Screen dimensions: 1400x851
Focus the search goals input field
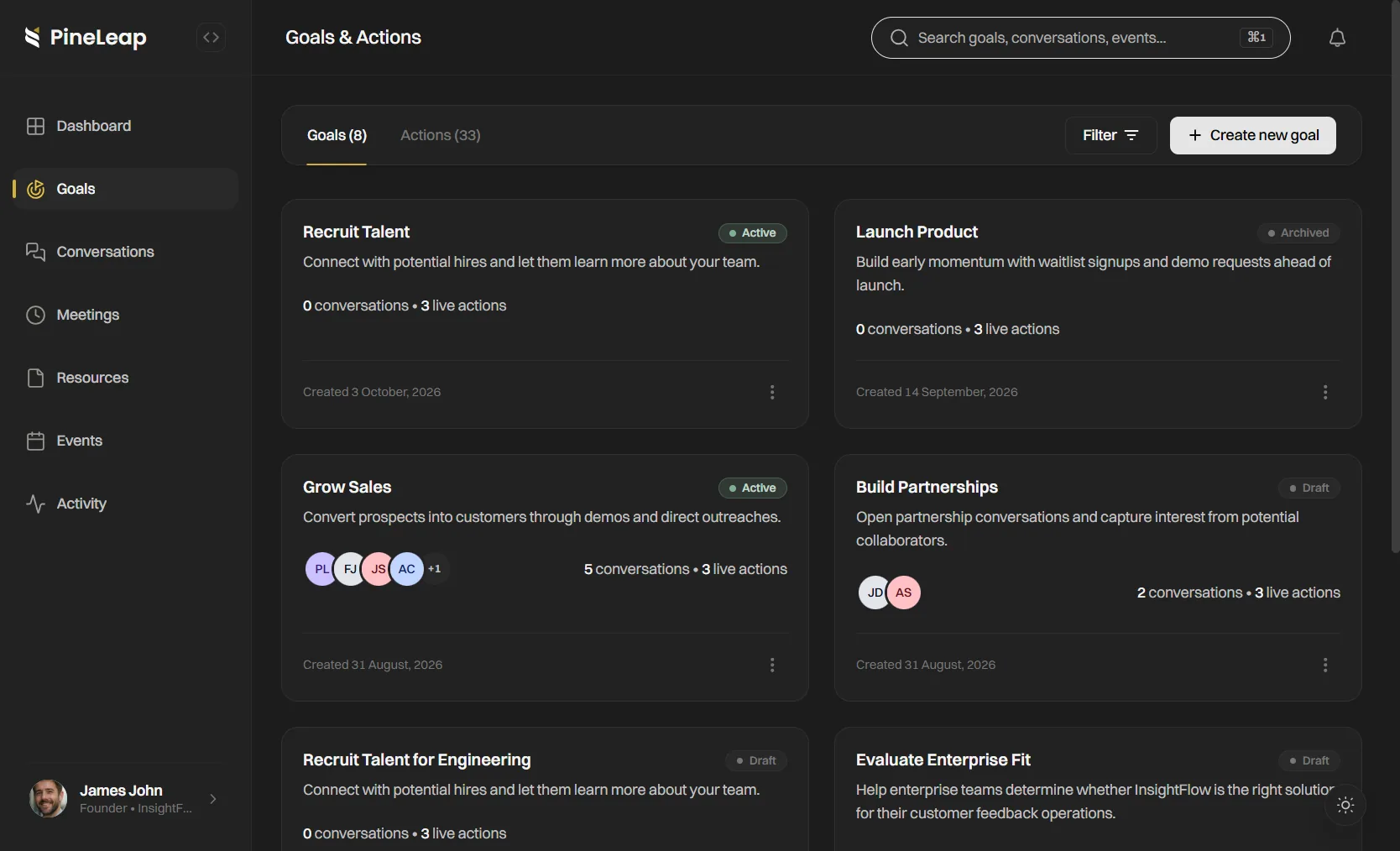(x=1080, y=38)
